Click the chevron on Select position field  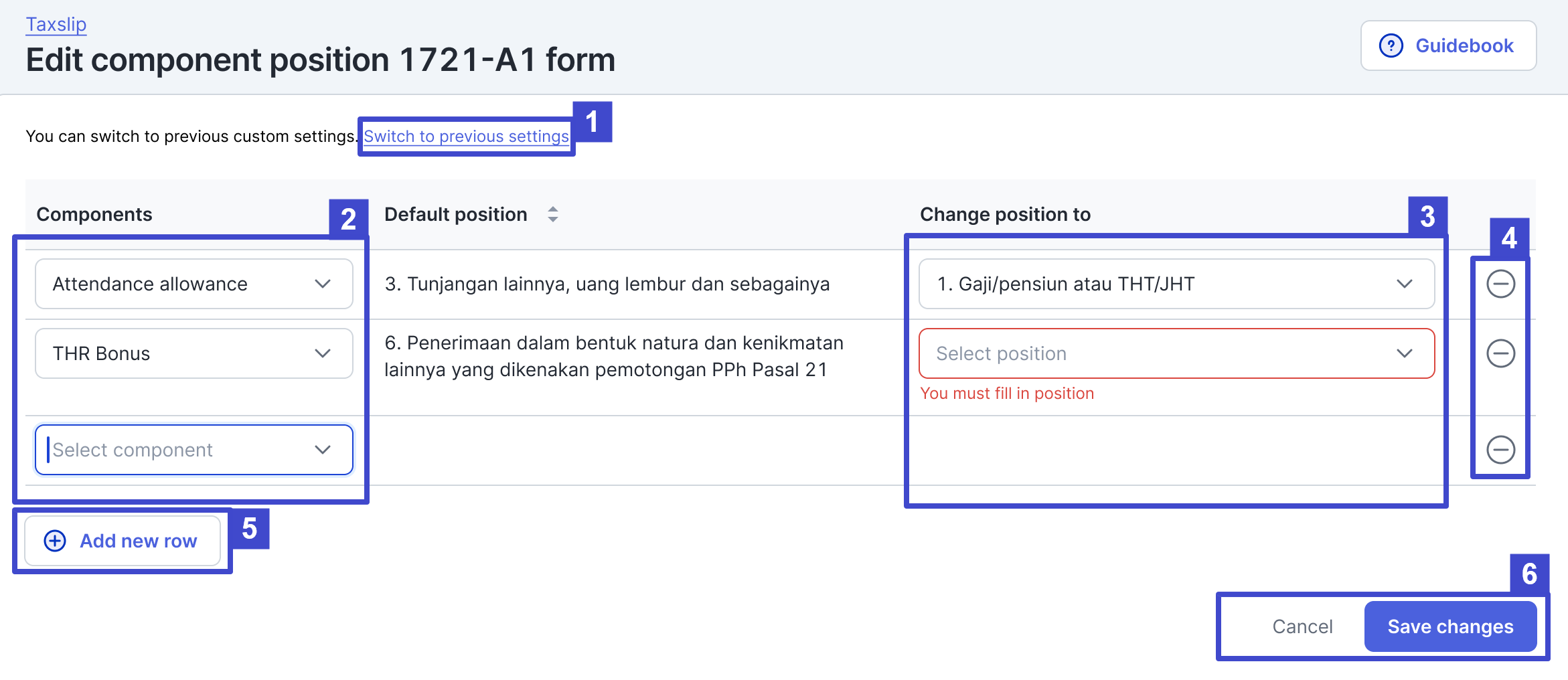[x=1404, y=353]
